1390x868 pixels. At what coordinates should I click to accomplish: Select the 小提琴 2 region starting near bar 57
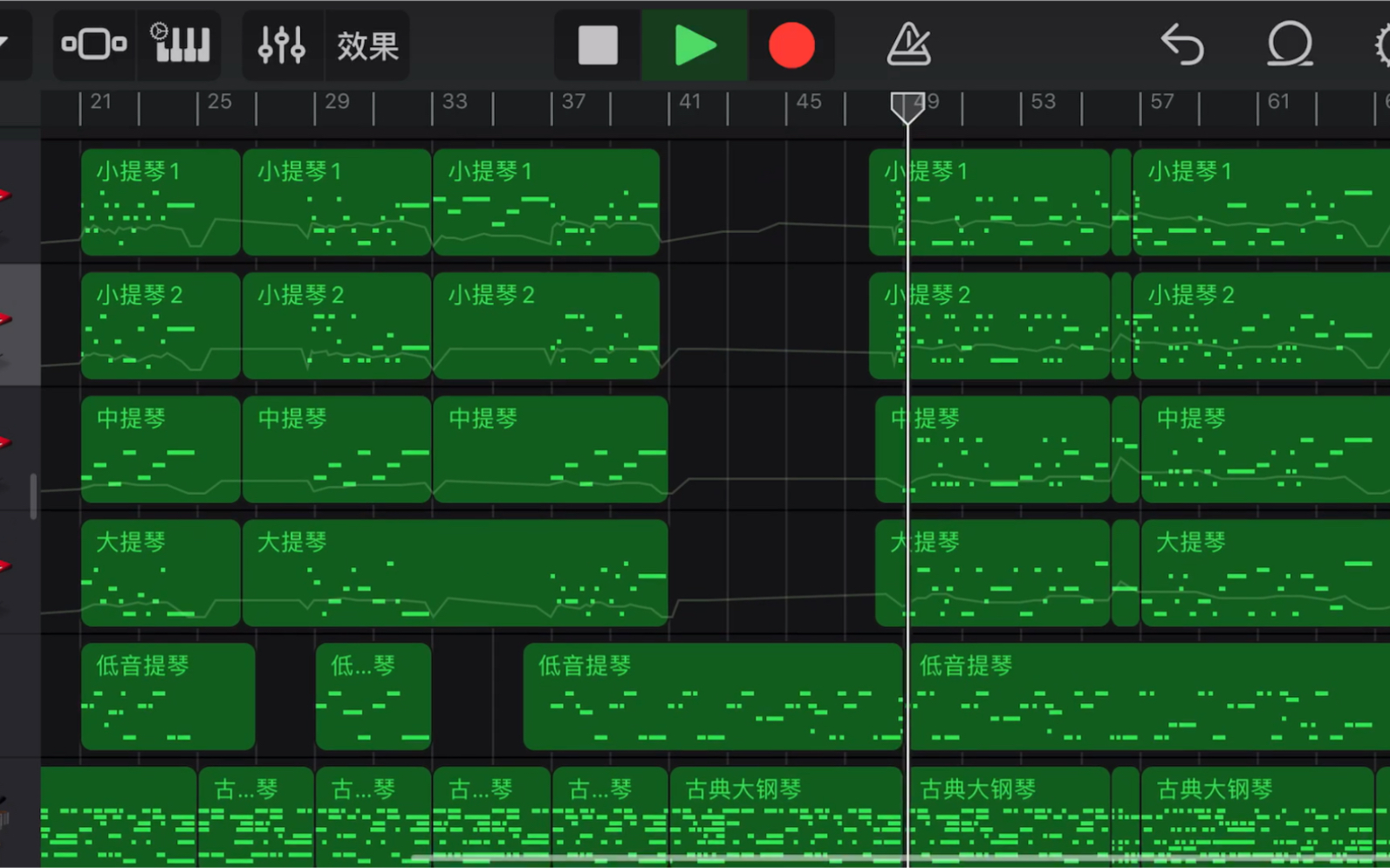[1261, 325]
